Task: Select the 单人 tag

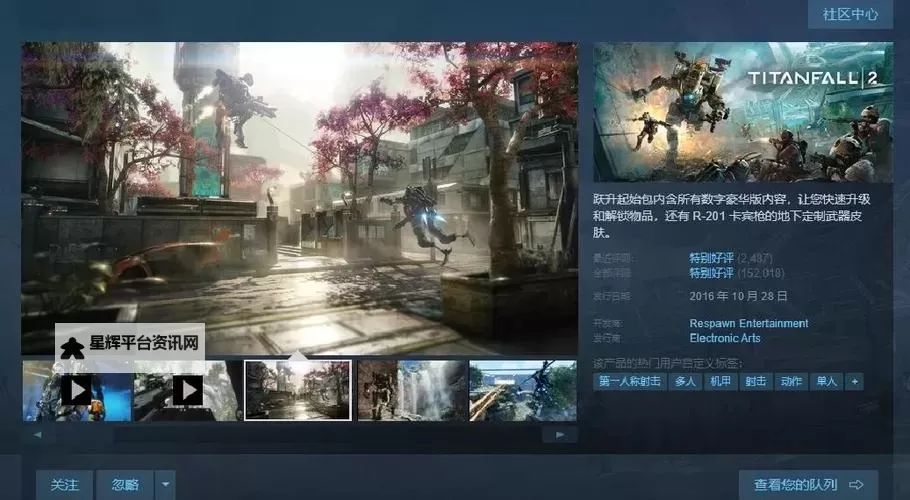Action: coord(826,381)
